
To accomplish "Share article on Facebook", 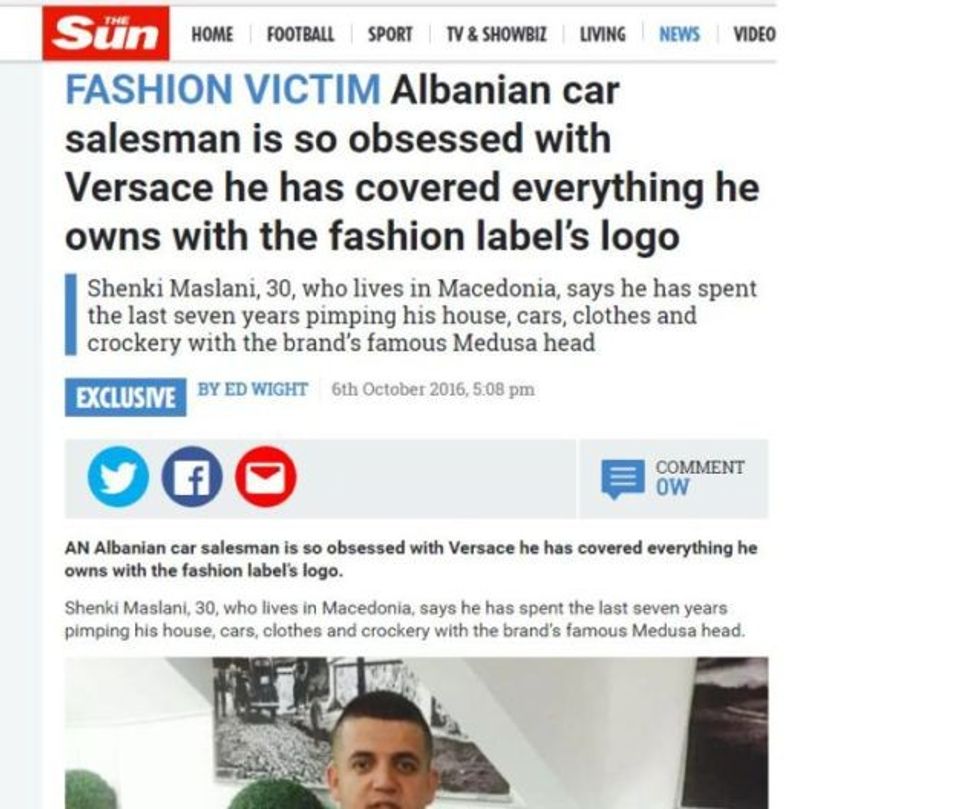I will 192,476.
